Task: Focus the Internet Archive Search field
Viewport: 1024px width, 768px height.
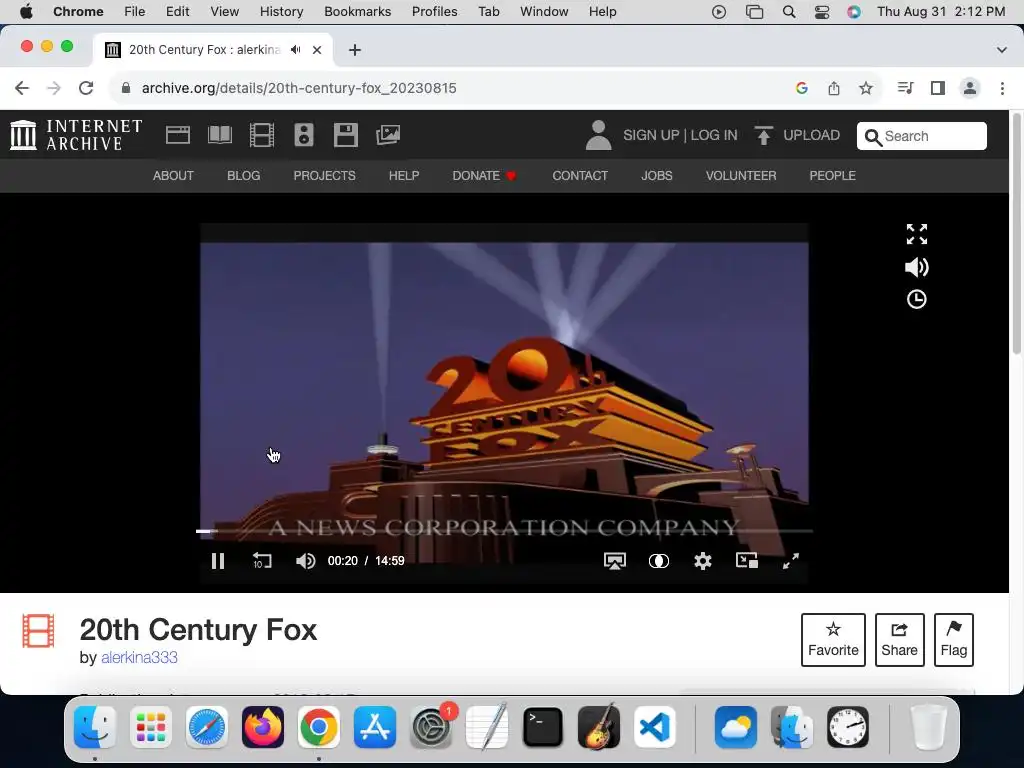Action: (x=921, y=136)
